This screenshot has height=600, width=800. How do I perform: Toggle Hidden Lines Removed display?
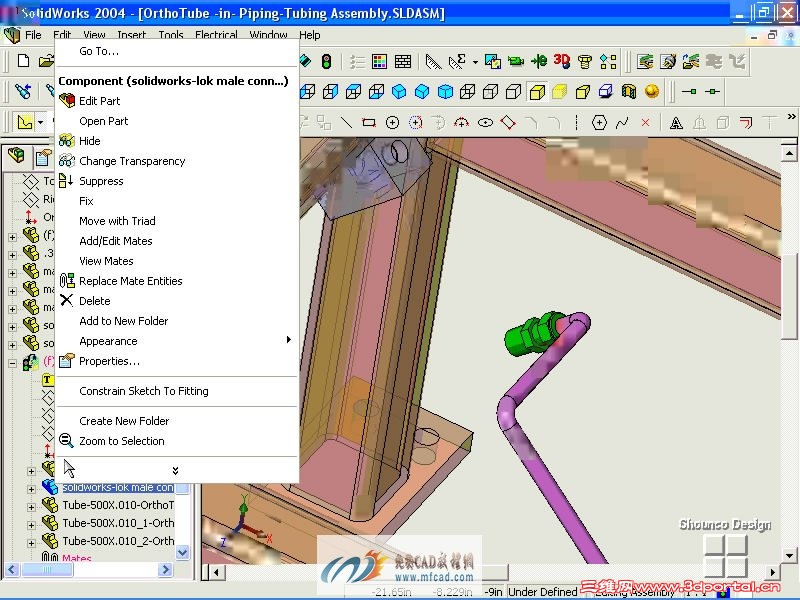[513, 92]
